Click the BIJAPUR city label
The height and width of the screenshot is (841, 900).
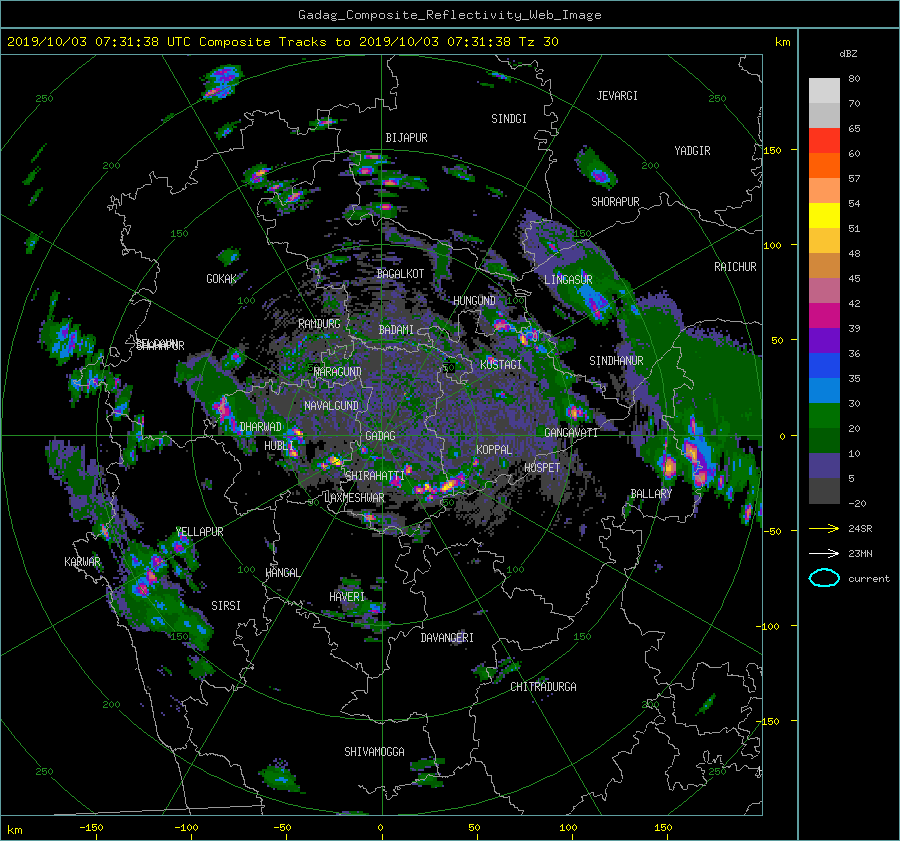[x=406, y=138]
